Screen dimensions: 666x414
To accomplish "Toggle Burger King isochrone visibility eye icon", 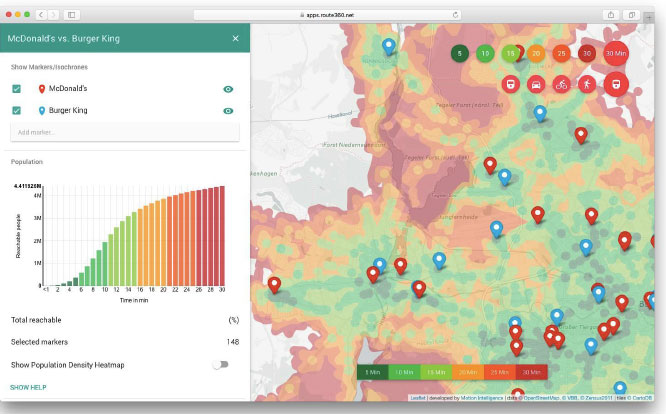I will click(229, 111).
